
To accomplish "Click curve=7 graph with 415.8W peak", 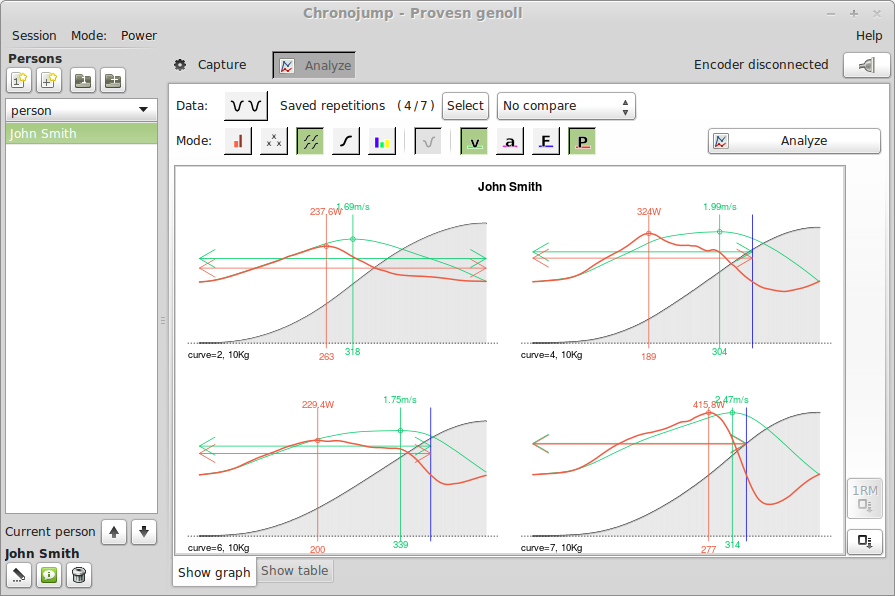I will click(x=675, y=473).
